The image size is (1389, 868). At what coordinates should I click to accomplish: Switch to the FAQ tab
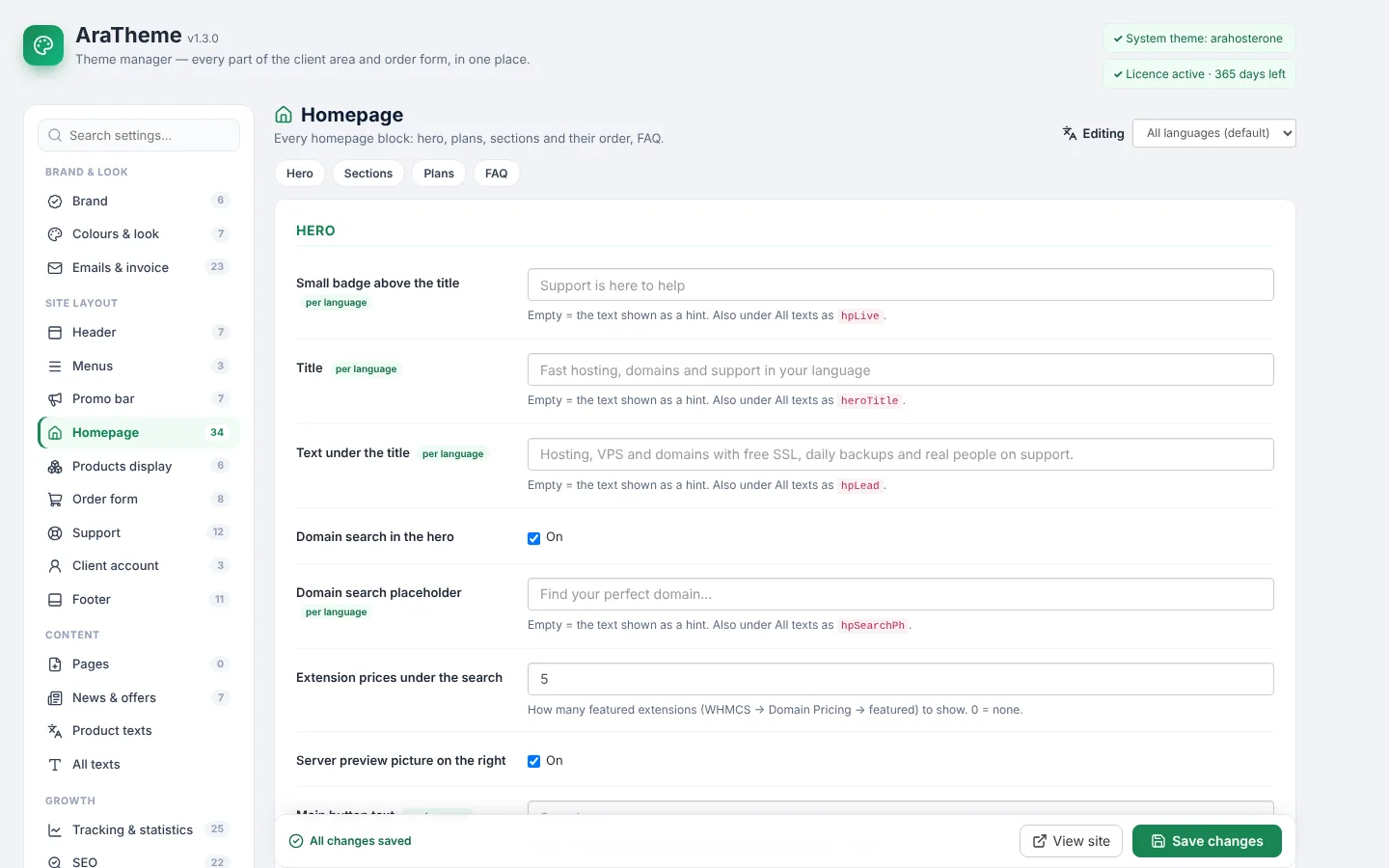497,174
